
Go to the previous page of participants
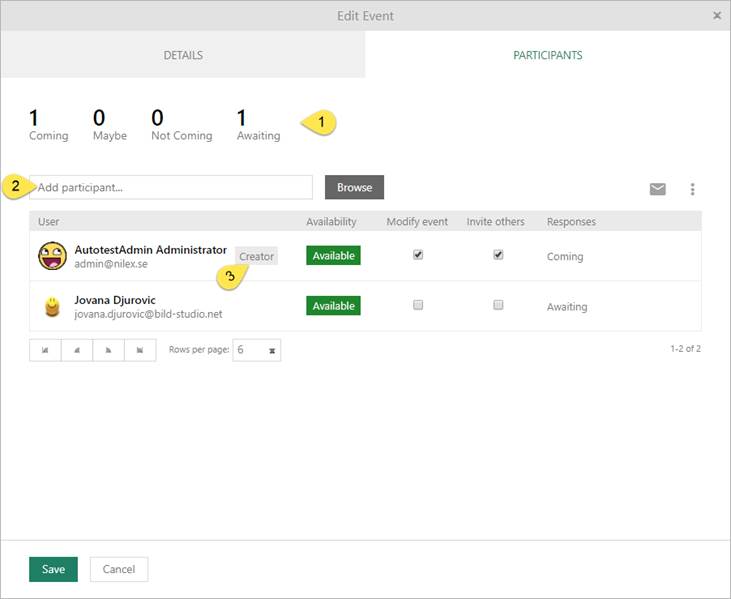[x=77, y=350]
